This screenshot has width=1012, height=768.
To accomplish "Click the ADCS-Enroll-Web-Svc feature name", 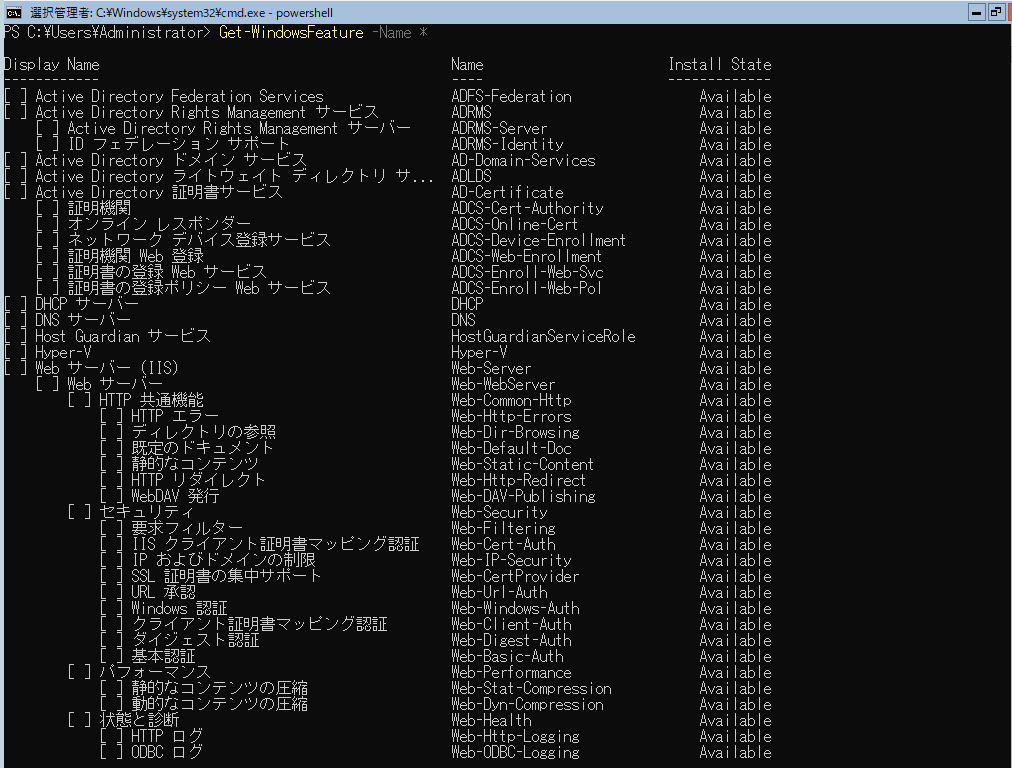I will coord(527,272).
